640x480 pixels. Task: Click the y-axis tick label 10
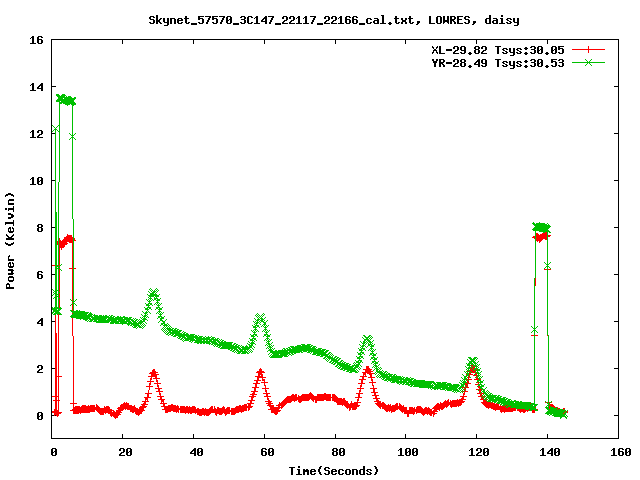coord(36,181)
